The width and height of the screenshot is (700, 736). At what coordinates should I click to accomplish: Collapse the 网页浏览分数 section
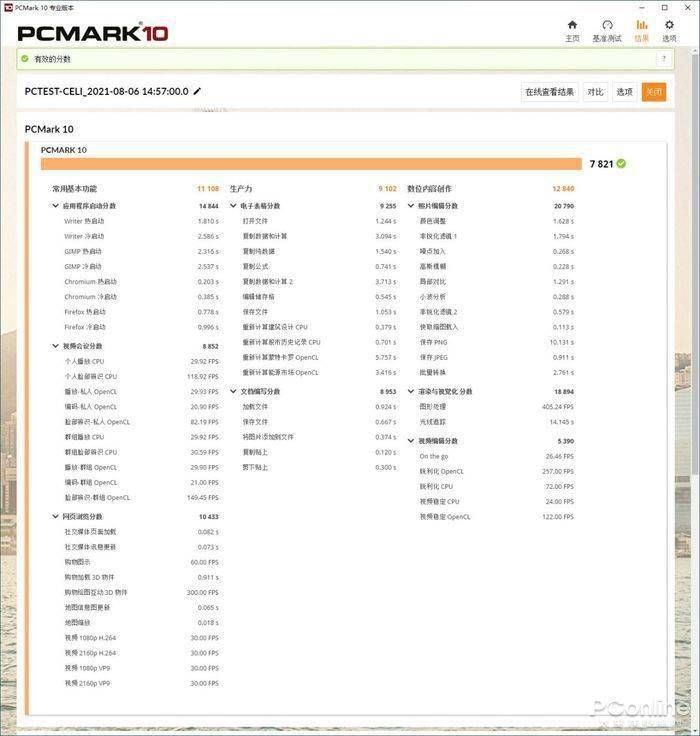[x=55, y=516]
